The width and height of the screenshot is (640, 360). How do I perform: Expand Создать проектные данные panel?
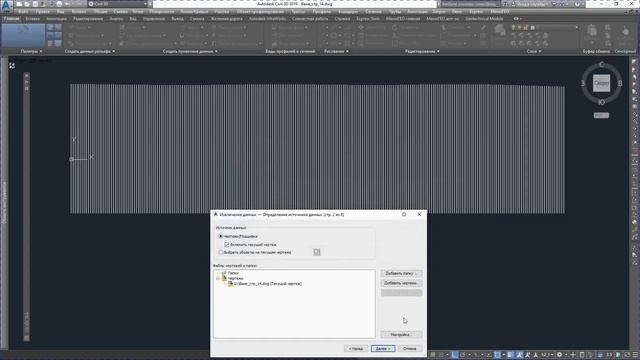pos(190,51)
